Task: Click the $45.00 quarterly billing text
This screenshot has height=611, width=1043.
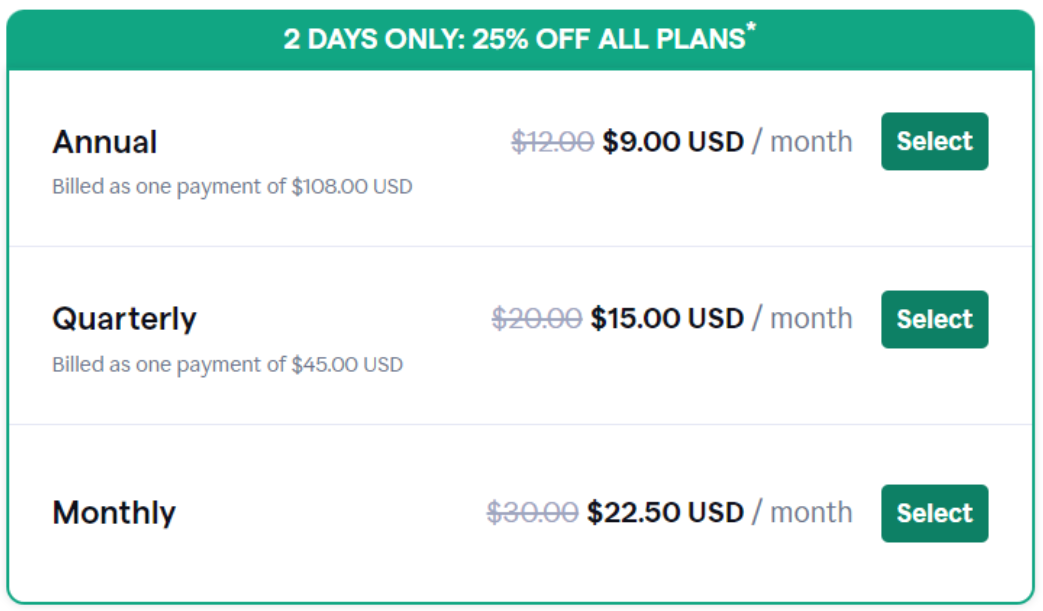Action: click(x=228, y=364)
